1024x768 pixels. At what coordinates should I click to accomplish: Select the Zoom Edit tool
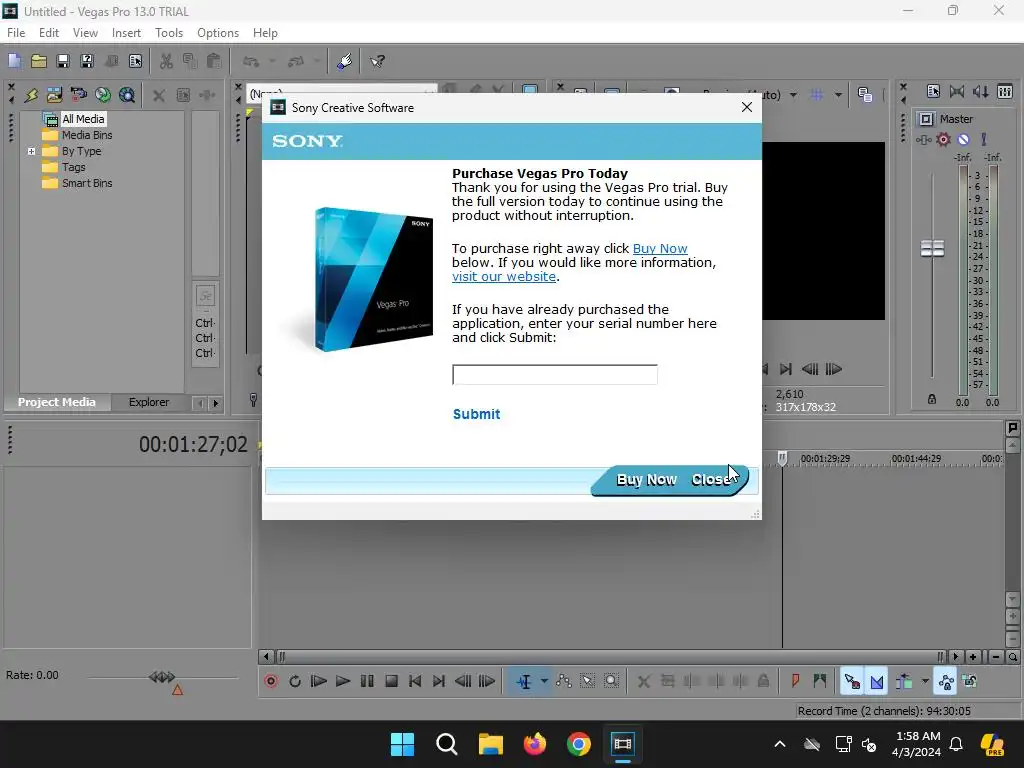[x=611, y=681]
